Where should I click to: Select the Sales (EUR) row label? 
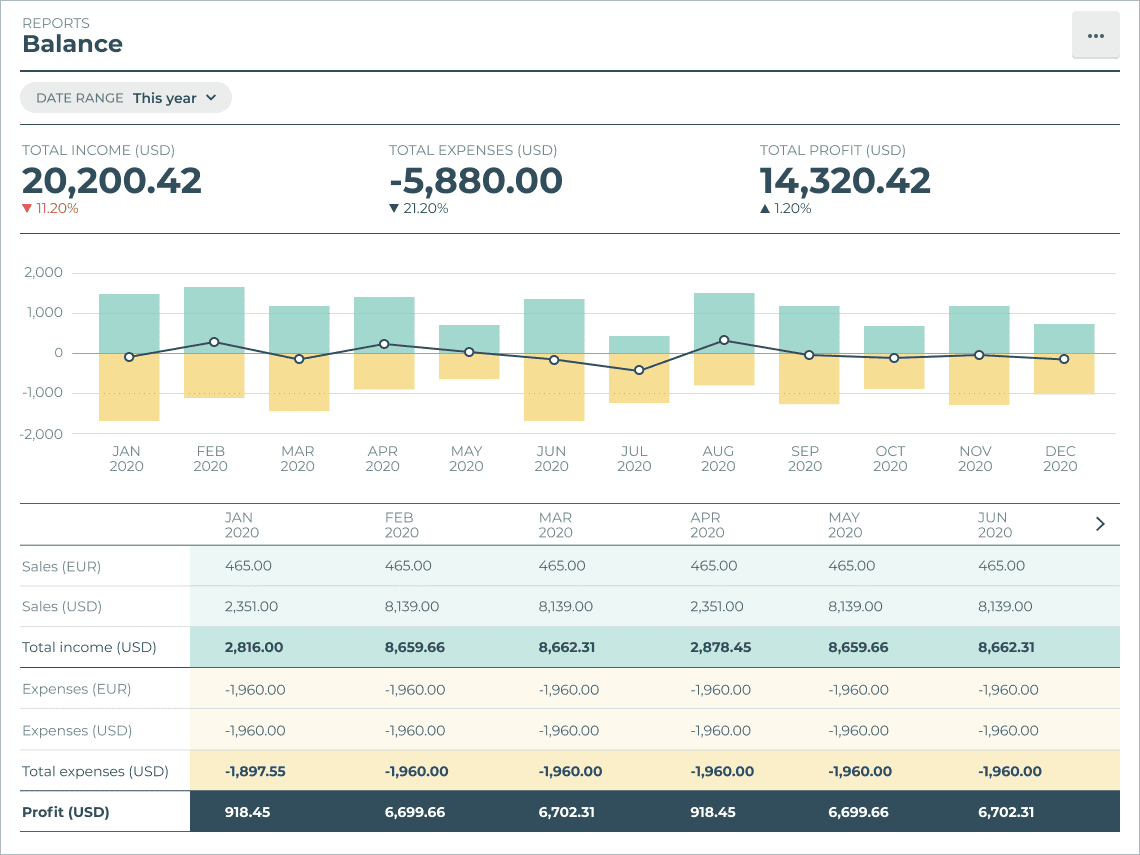[62, 566]
